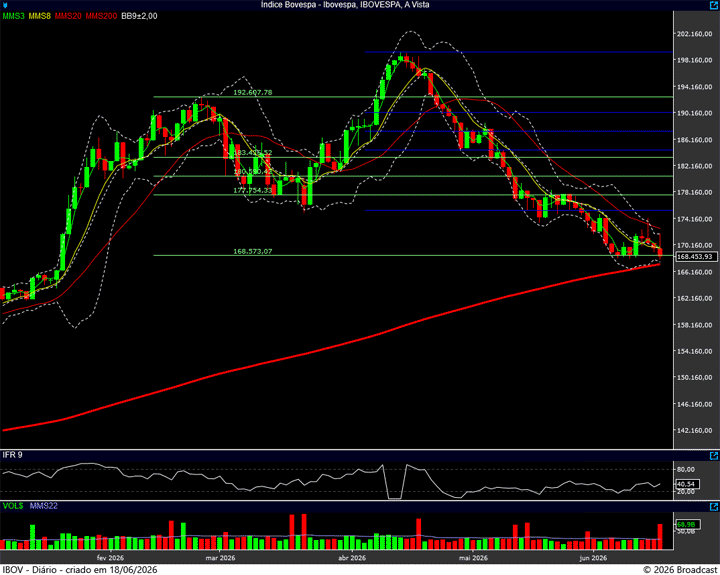Screen dimensions: 720x575
Task: Click the MMS22 volume average label
Action: click(x=44, y=506)
